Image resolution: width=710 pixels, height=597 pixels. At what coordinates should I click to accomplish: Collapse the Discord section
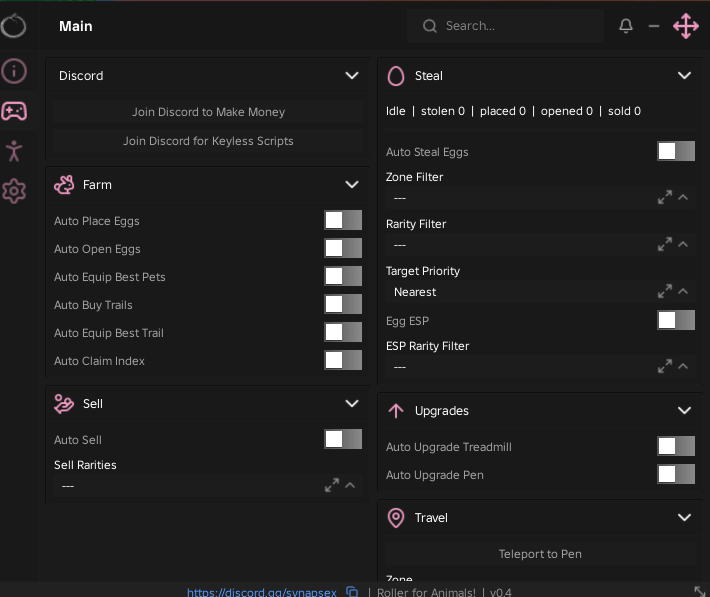tap(352, 76)
